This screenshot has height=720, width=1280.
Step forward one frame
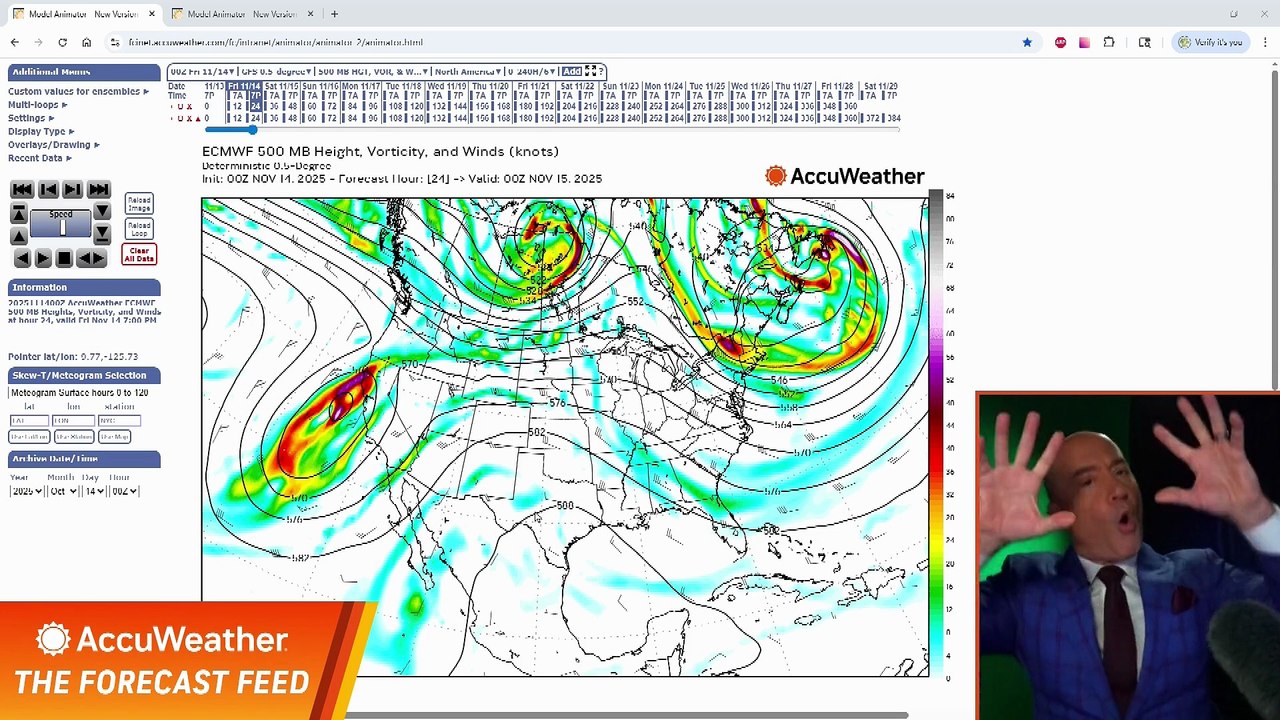click(x=73, y=189)
